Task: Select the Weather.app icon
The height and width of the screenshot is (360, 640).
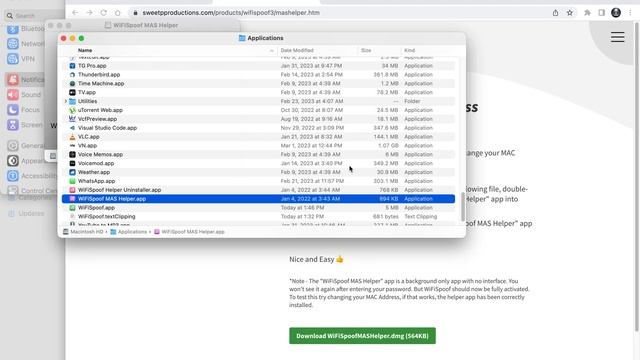Action: pyautogui.click(x=72, y=172)
